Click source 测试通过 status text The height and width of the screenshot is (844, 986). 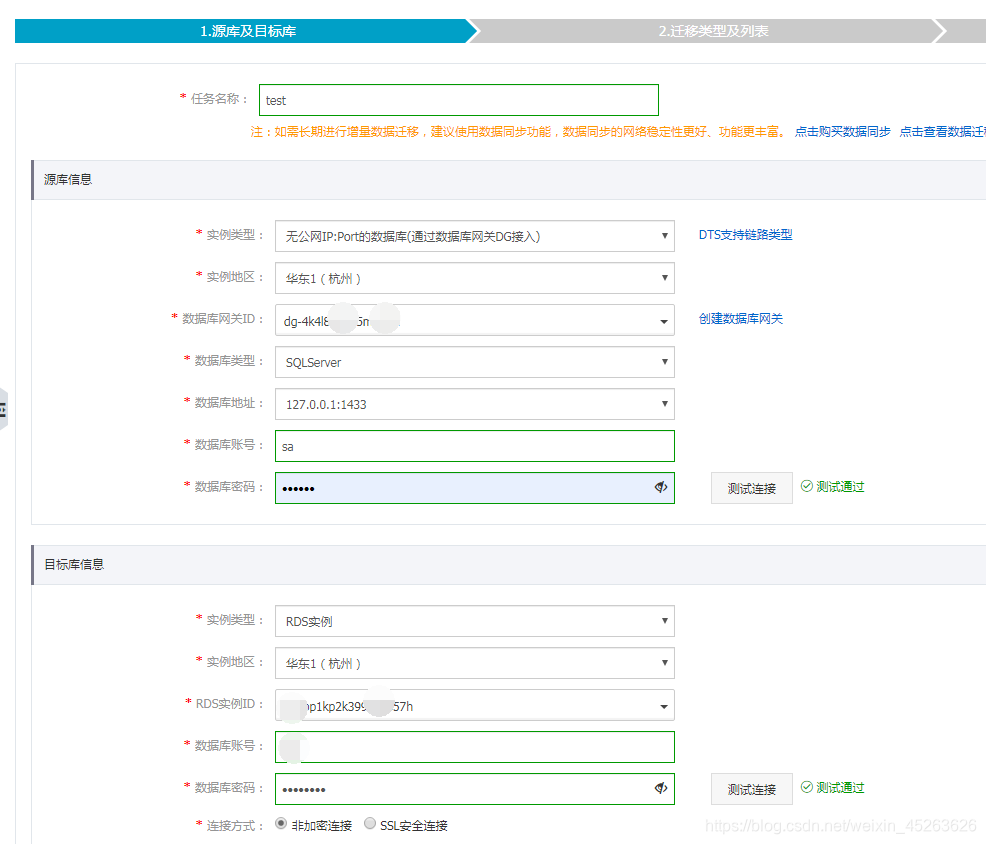tap(839, 487)
